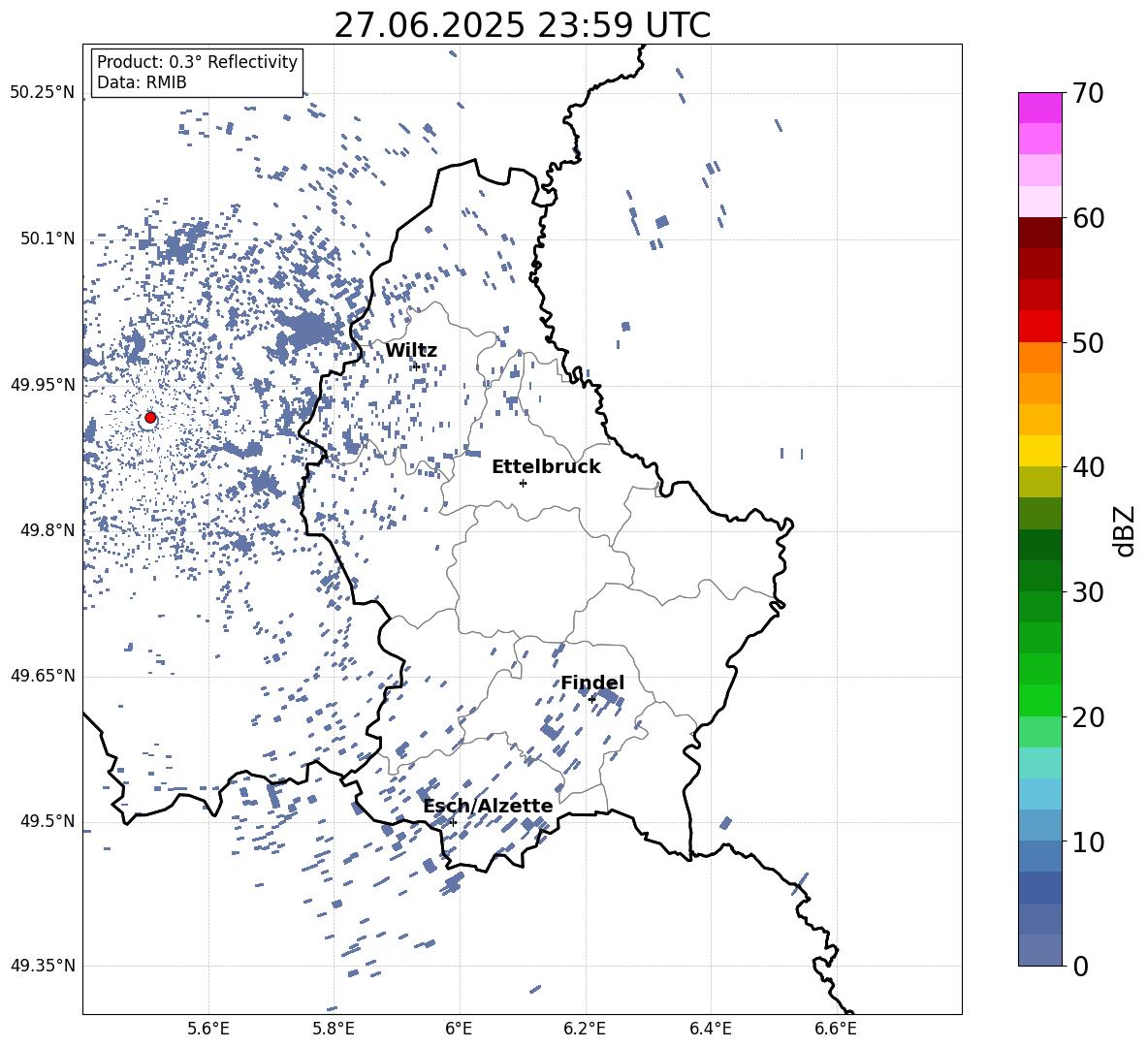The height and width of the screenshot is (1048, 1148).
Task: Click the 6.6°E longitude label
Action: 836,1029
